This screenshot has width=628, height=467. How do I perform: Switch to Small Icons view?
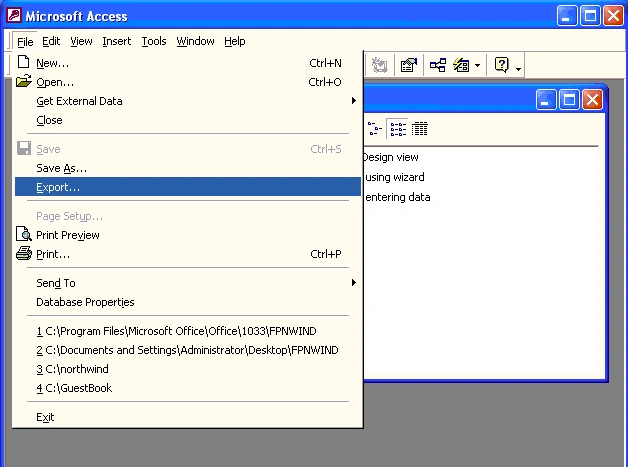tap(375, 129)
